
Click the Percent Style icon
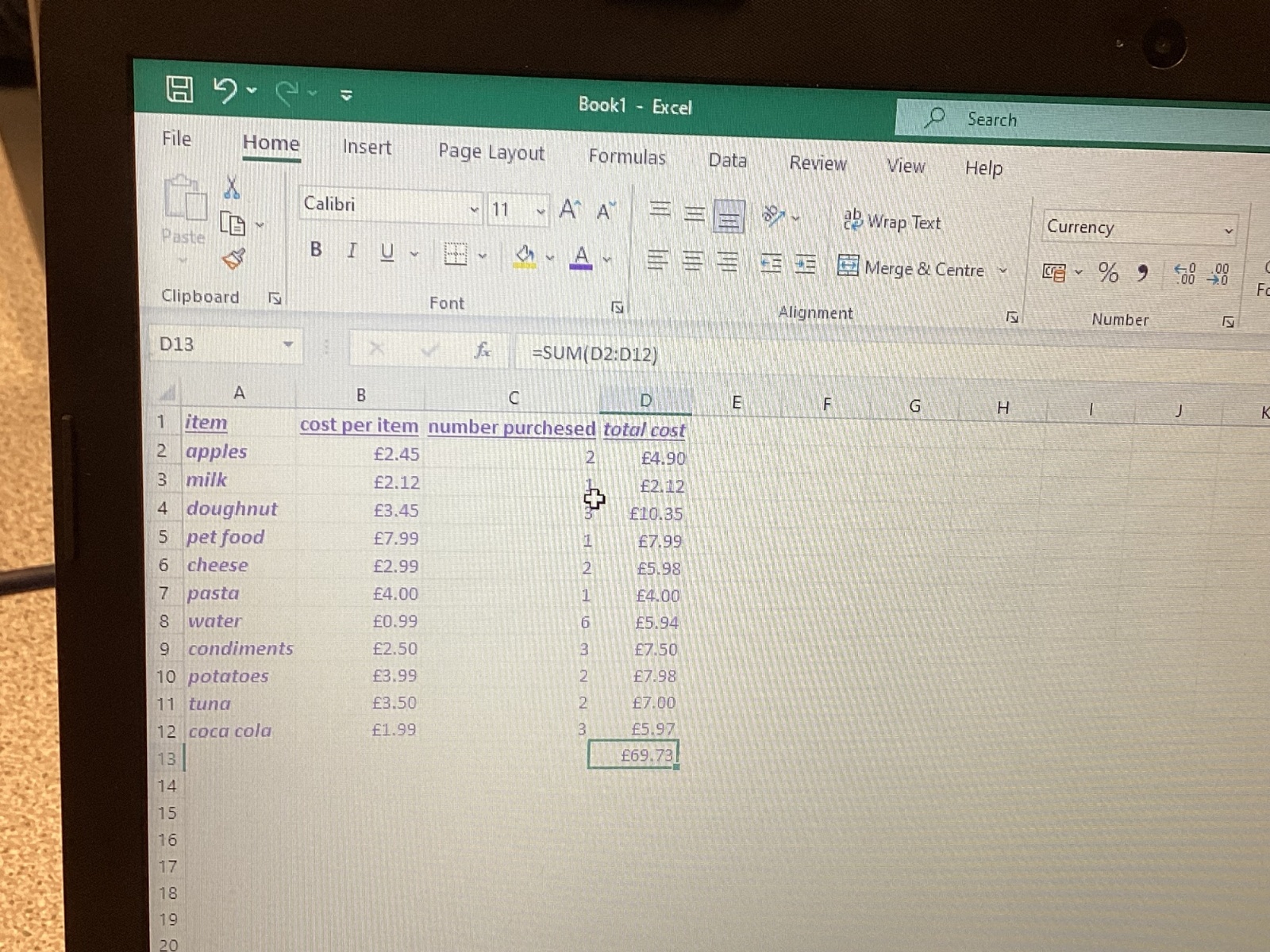[1108, 273]
